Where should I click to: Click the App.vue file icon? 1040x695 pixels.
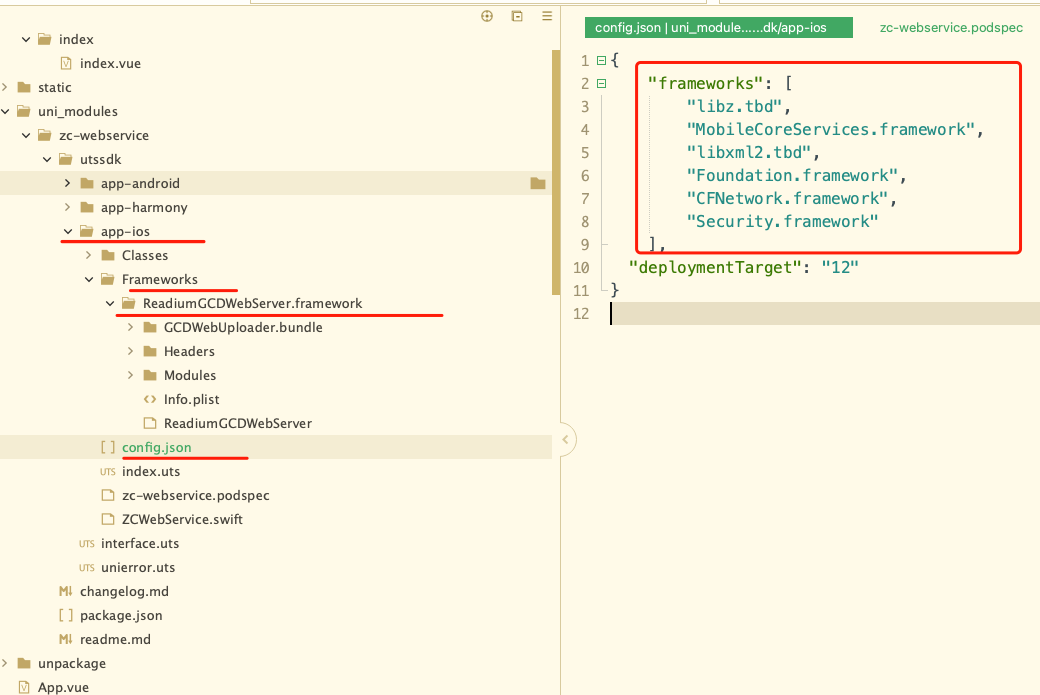[24, 687]
